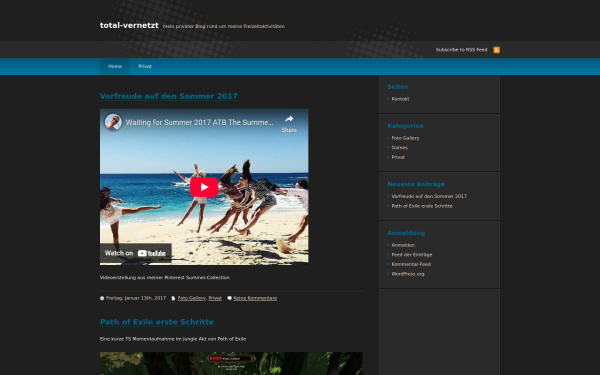
Task: Select the Games category in sidebar
Action: [399, 147]
